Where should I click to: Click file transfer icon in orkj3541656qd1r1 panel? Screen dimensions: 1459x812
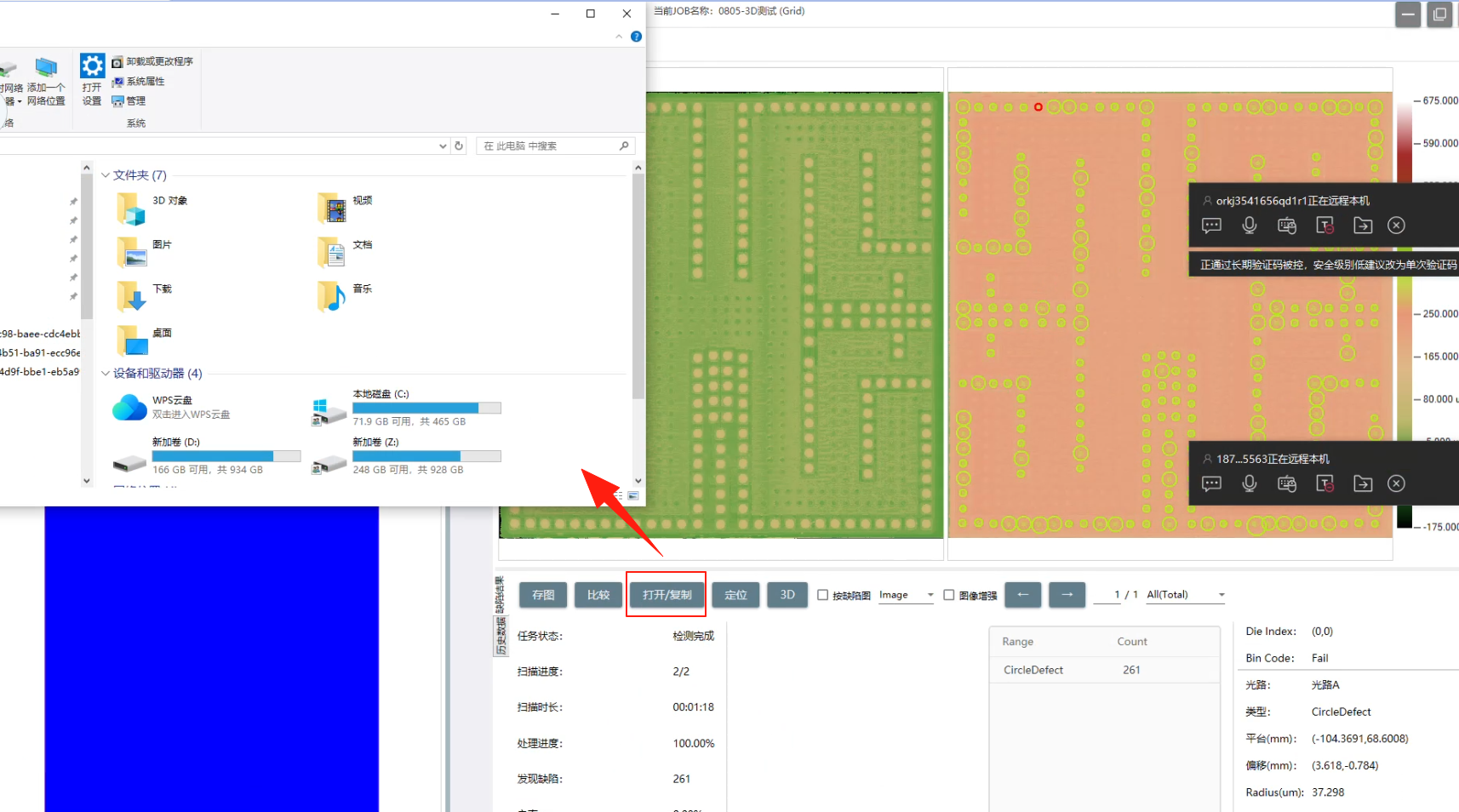click(x=1363, y=226)
